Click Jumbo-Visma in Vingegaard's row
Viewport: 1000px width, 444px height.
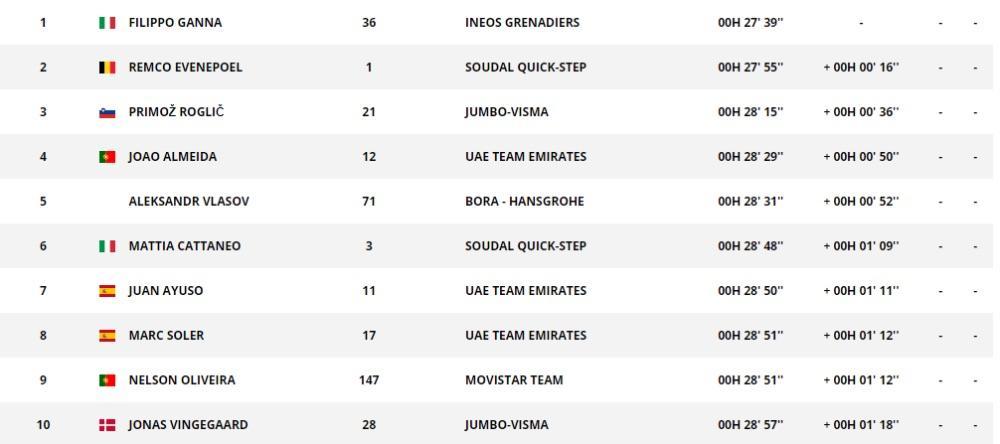click(507, 425)
